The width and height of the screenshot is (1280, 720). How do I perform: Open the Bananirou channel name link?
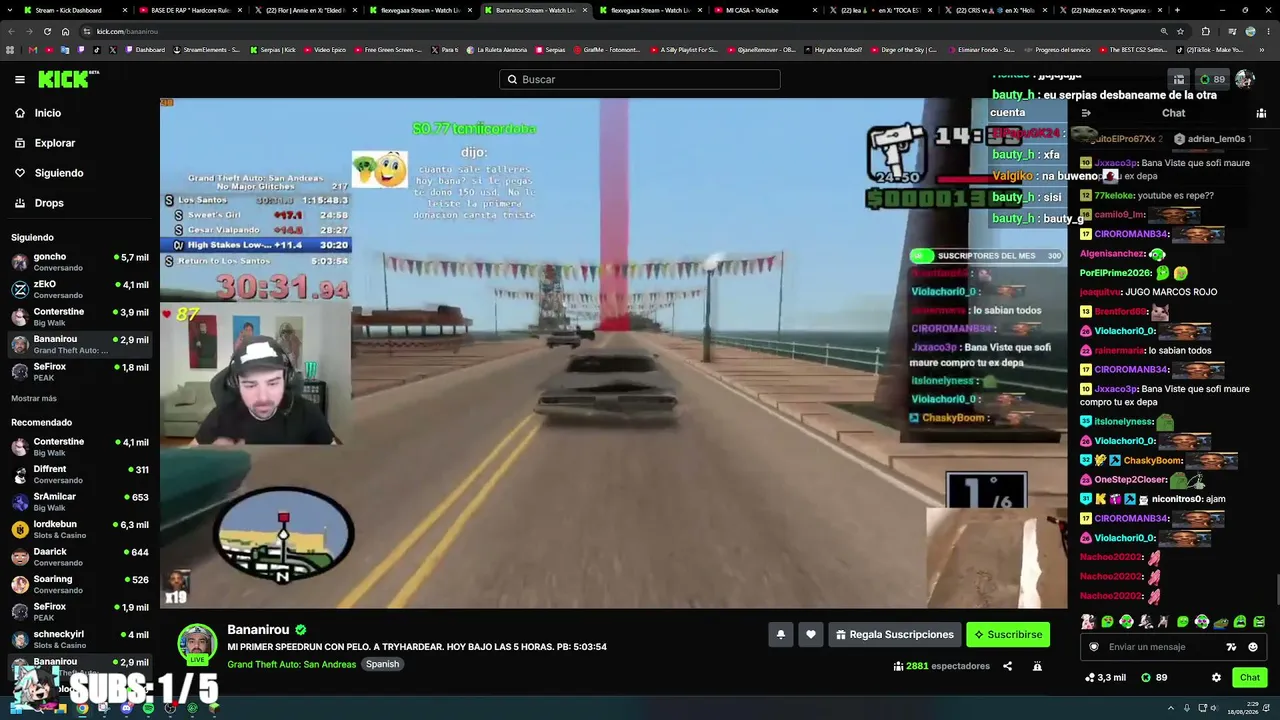[258, 630]
